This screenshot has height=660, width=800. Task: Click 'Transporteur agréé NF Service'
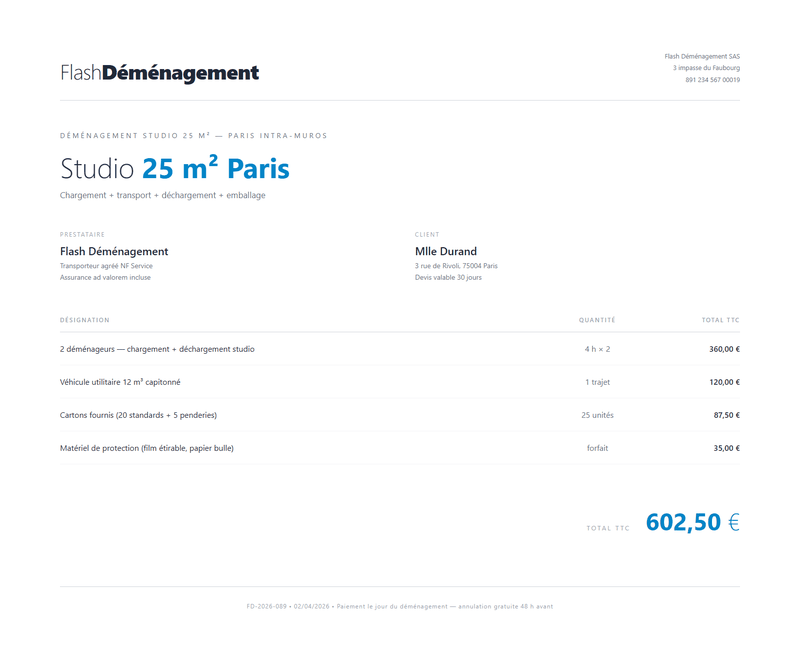tap(106, 266)
